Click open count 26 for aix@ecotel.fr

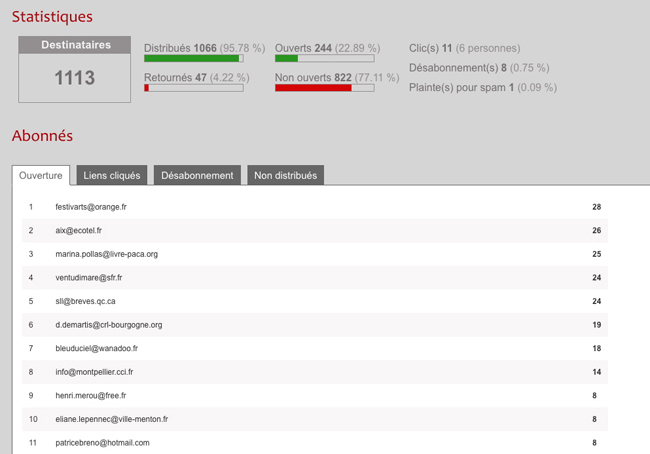597,231
